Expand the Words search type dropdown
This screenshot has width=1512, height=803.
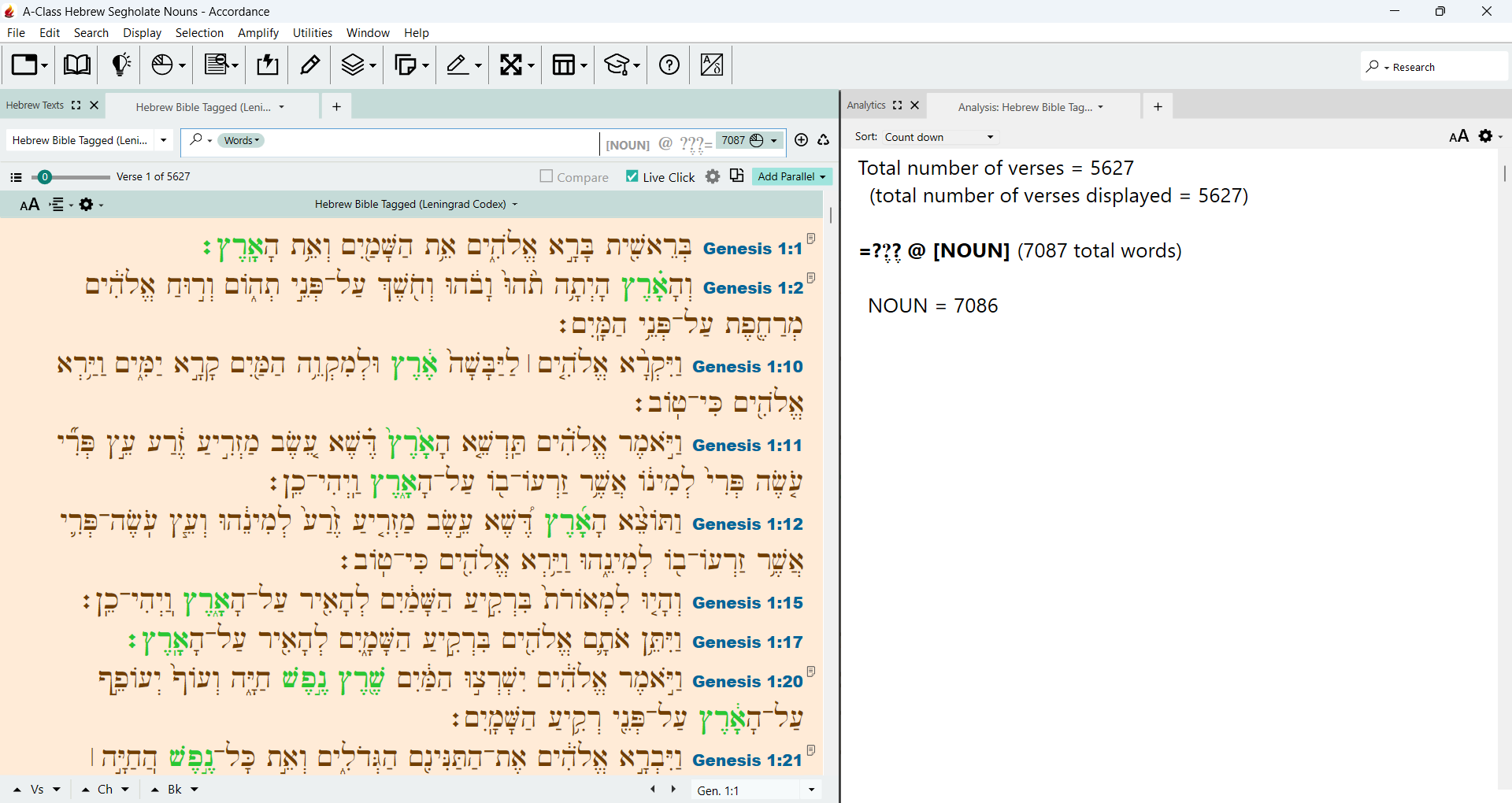[241, 140]
